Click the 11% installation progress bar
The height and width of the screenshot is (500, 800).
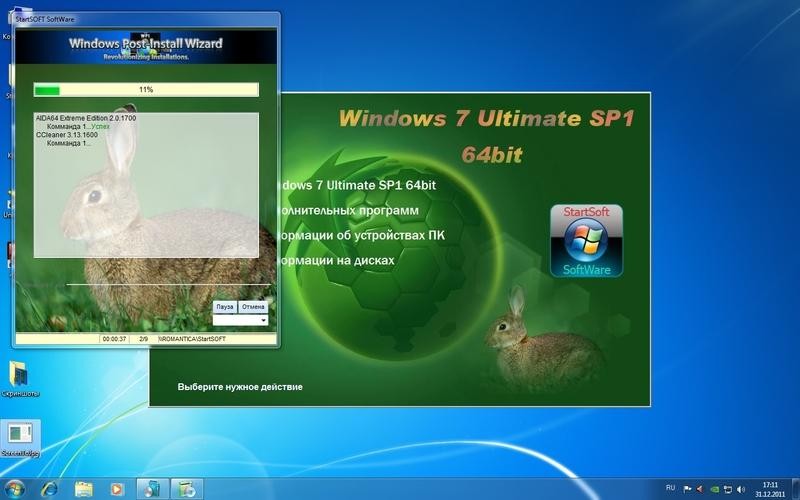coord(146,90)
